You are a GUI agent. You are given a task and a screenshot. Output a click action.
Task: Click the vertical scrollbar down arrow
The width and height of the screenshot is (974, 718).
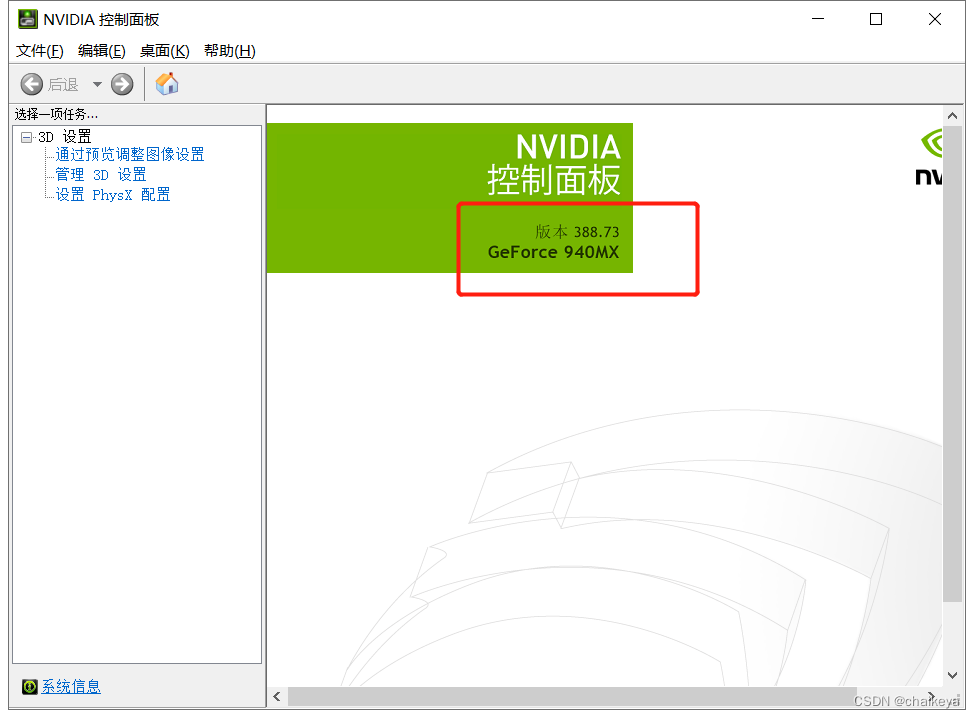tap(952, 675)
